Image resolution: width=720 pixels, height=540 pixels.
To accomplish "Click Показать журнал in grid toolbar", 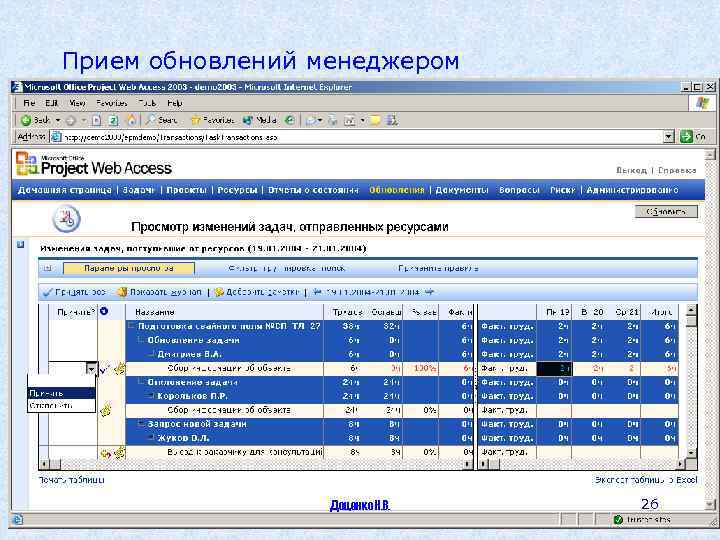I will click(159, 292).
